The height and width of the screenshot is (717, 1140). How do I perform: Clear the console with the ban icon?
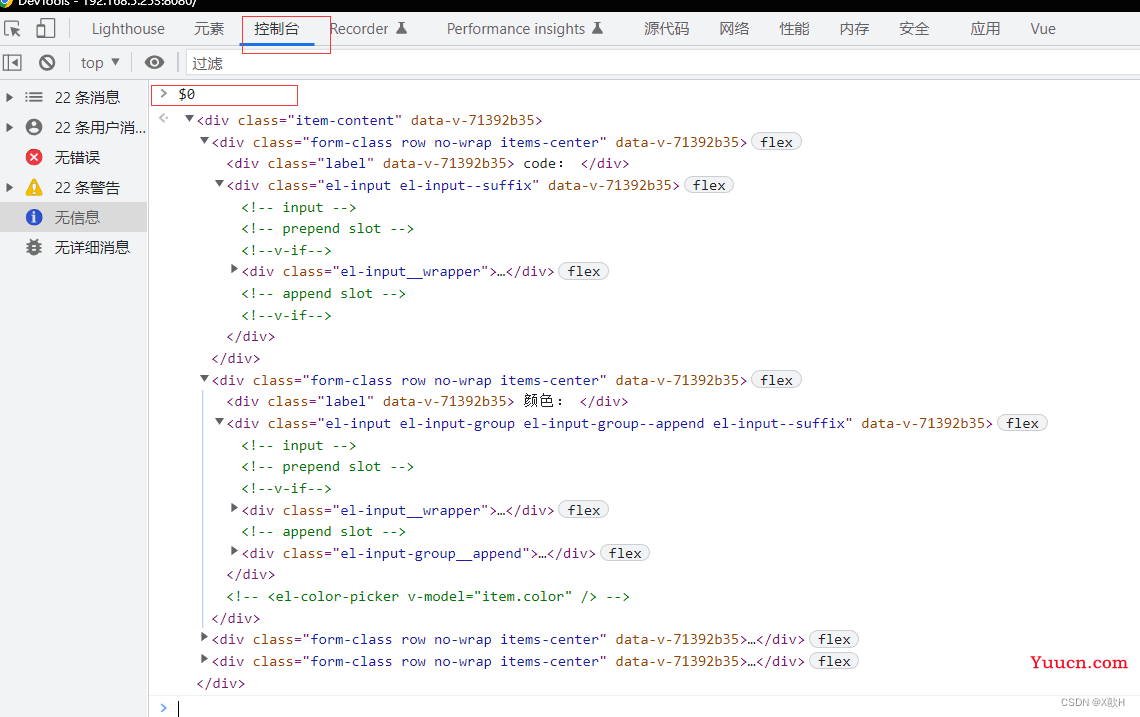[47, 63]
